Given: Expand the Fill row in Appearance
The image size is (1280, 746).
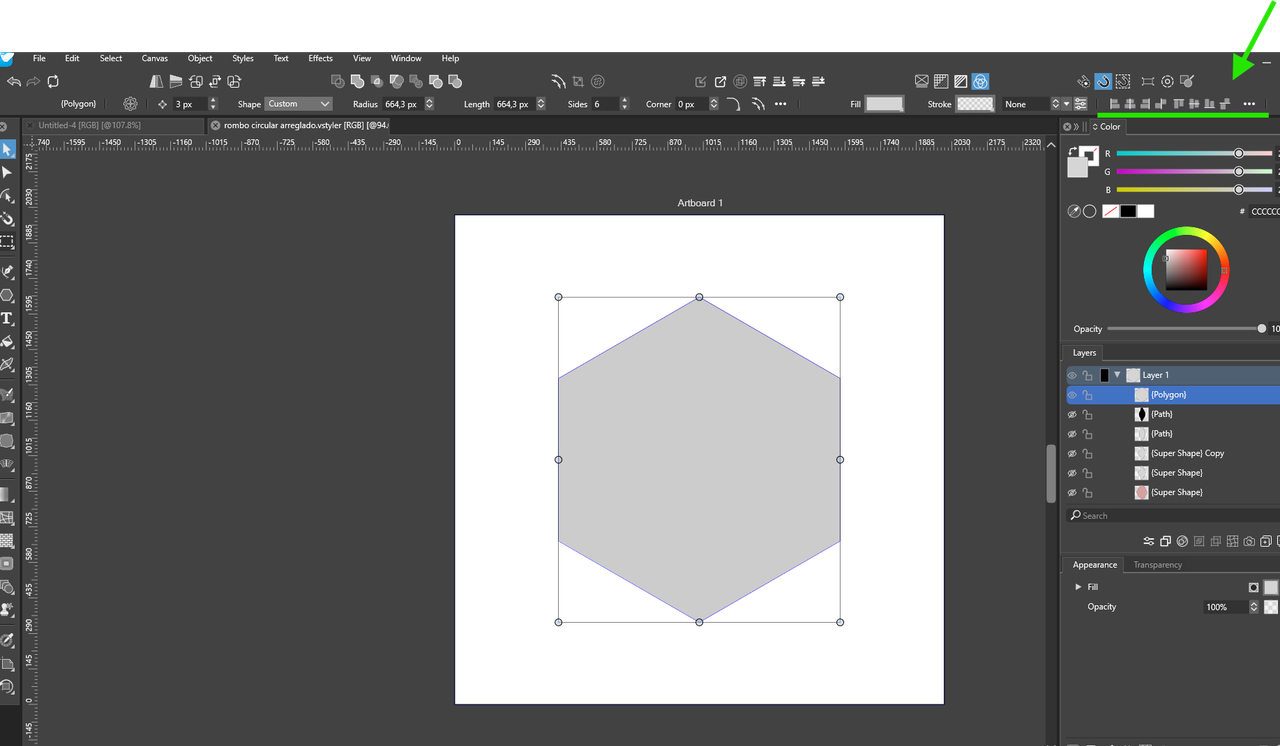Looking at the screenshot, I should pos(1078,587).
